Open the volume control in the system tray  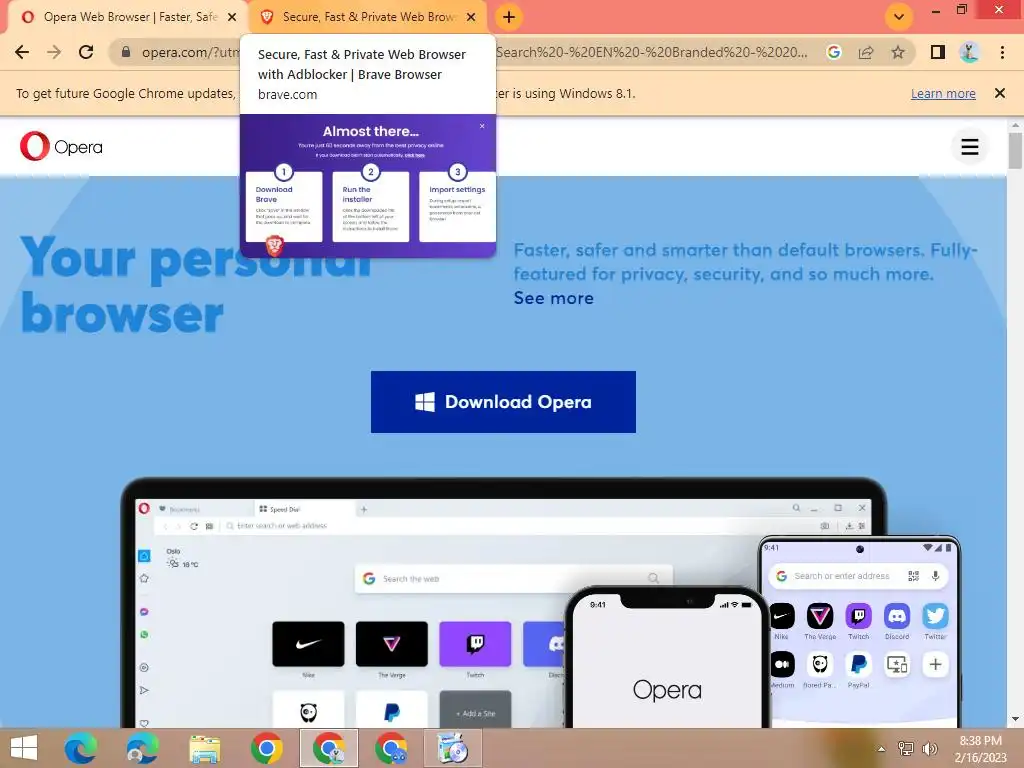929,749
